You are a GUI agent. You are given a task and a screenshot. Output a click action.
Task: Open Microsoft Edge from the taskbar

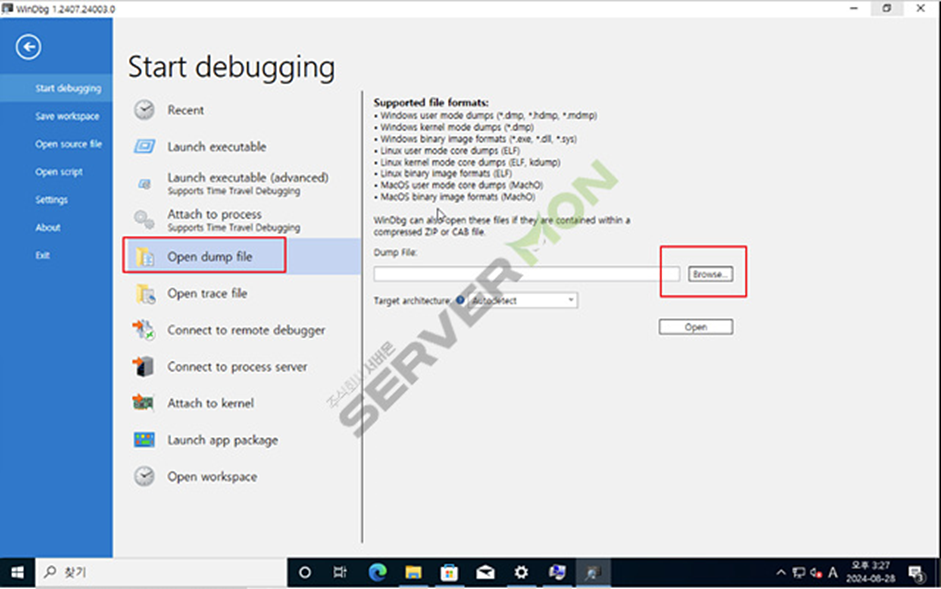377,573
